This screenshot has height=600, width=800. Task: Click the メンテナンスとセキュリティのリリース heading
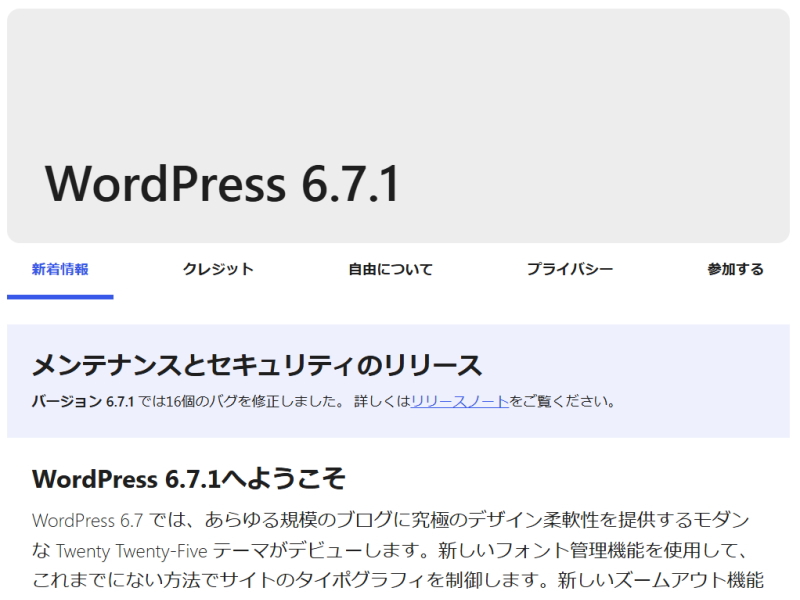[257, 364]
